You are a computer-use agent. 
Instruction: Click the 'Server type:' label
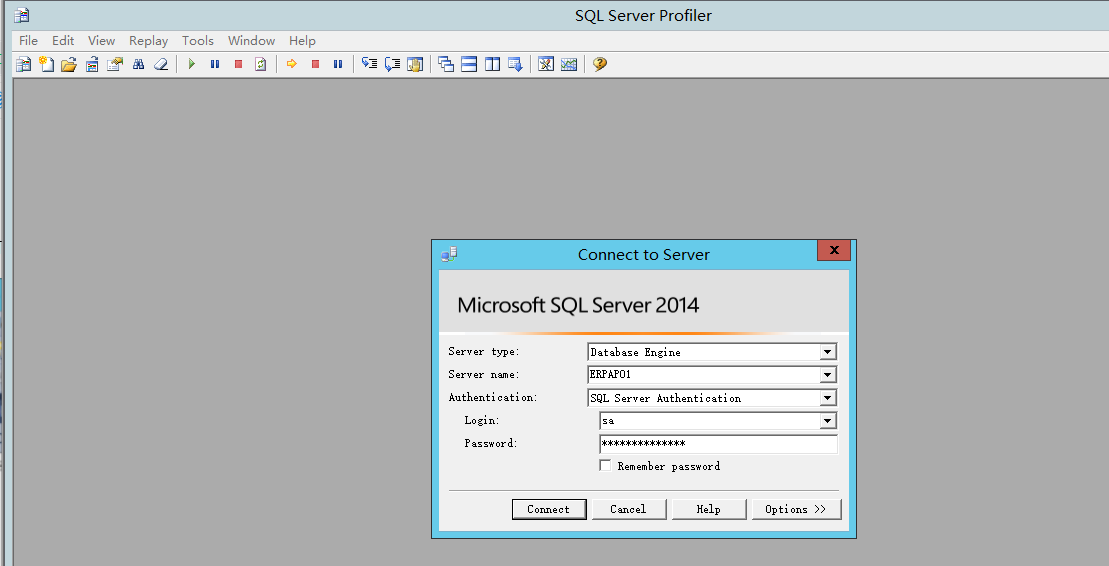click(484, 352)
